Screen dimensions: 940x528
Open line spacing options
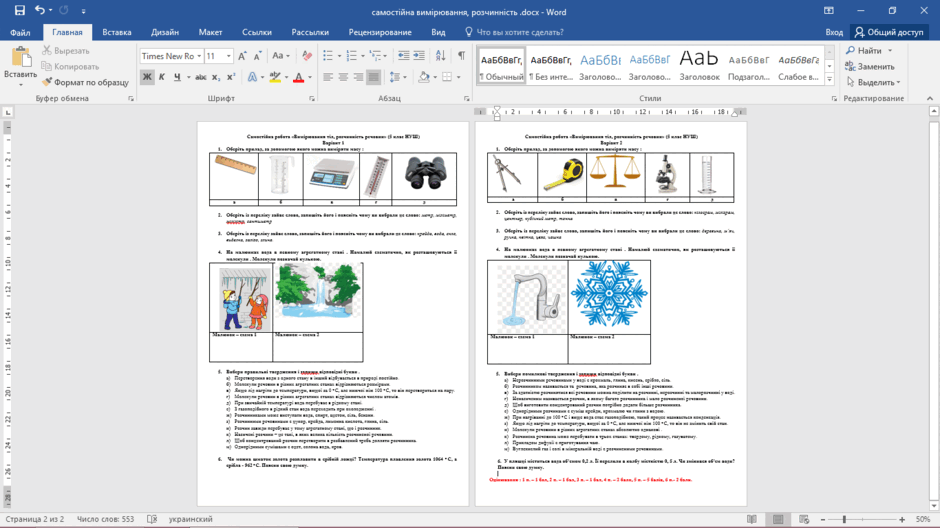(394, 77)
